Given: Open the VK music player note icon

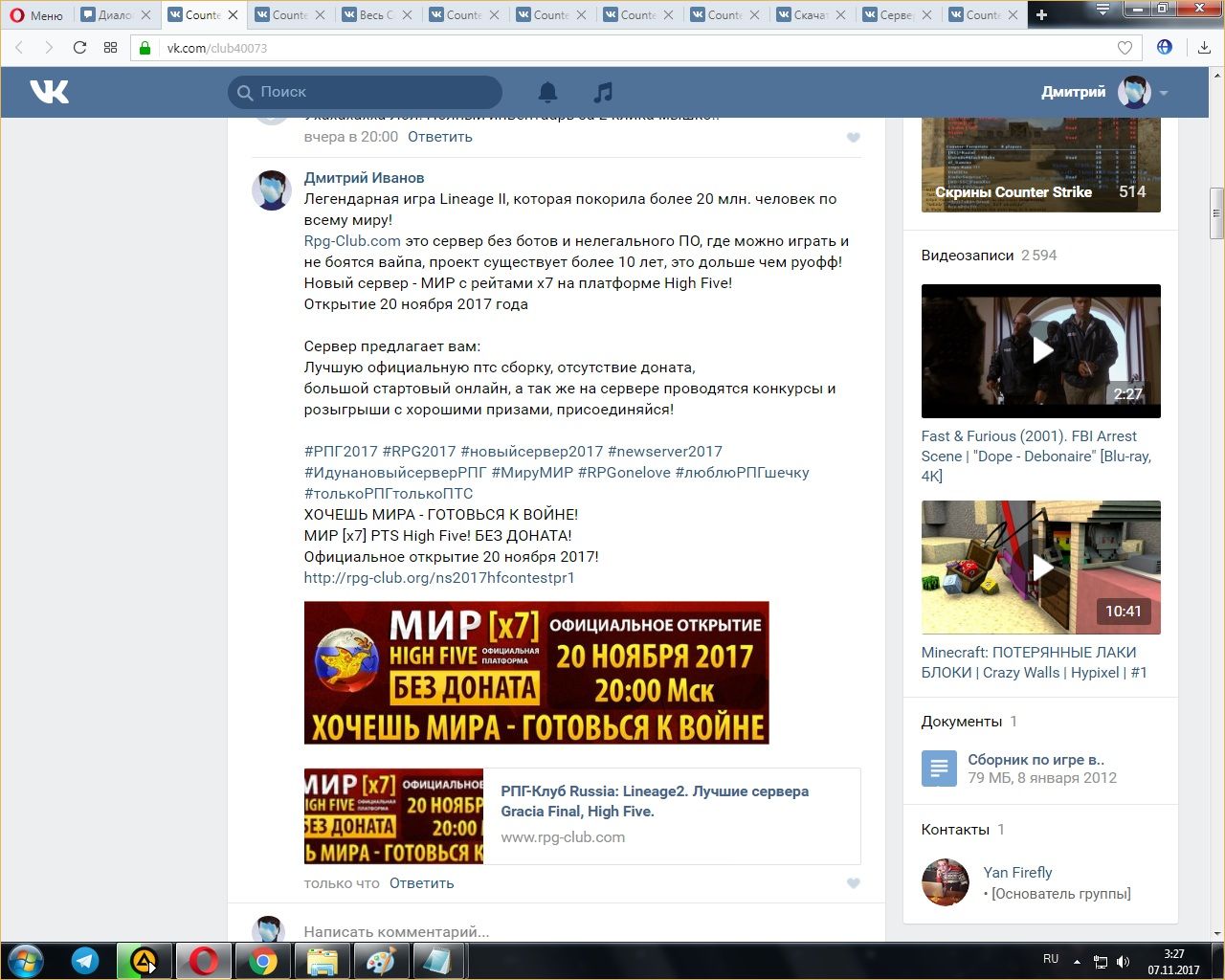Looking at the screenshot, I should 603,92.
